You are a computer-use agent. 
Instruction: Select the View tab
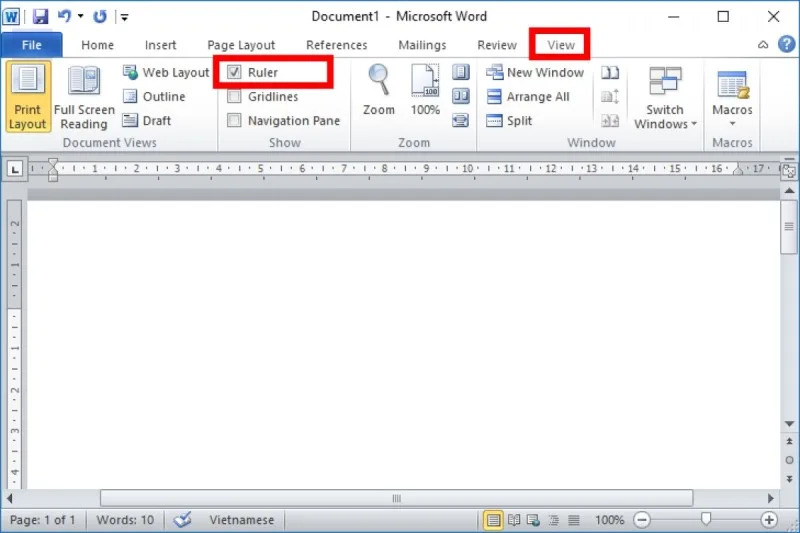coord(561,45)
